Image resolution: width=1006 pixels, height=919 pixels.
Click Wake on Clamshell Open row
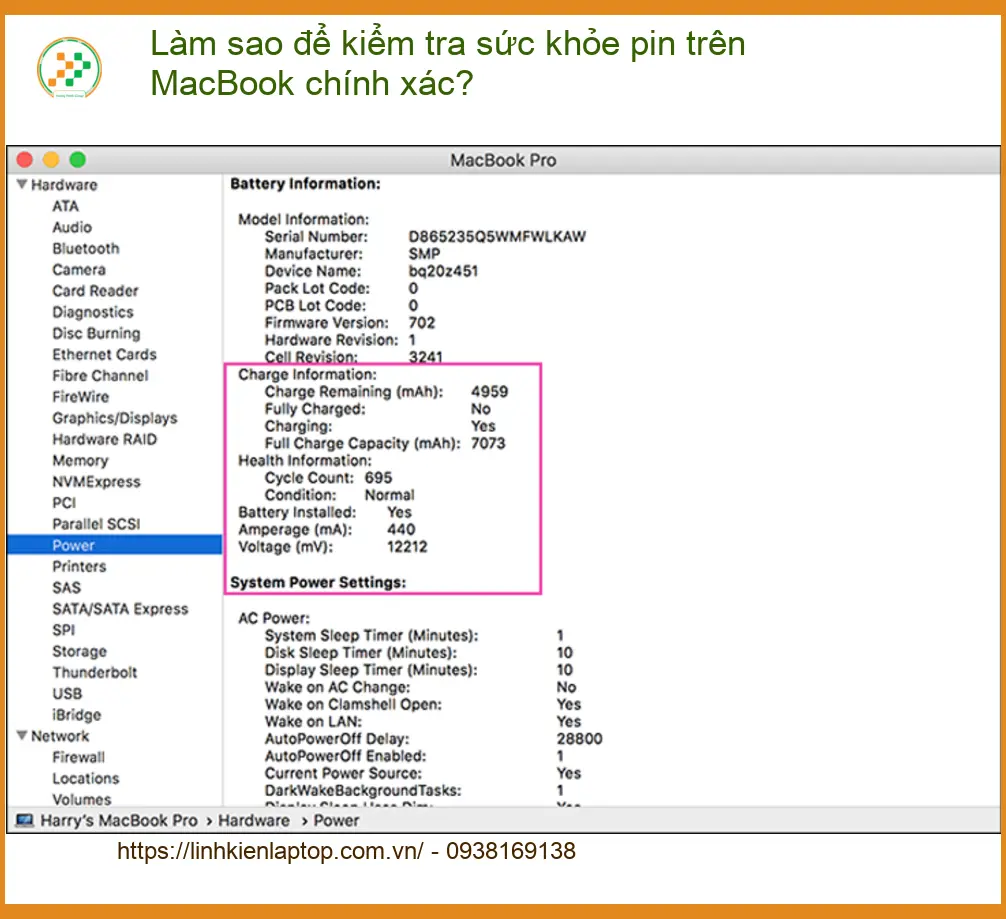pyautogui.click(x=423, y=704)
